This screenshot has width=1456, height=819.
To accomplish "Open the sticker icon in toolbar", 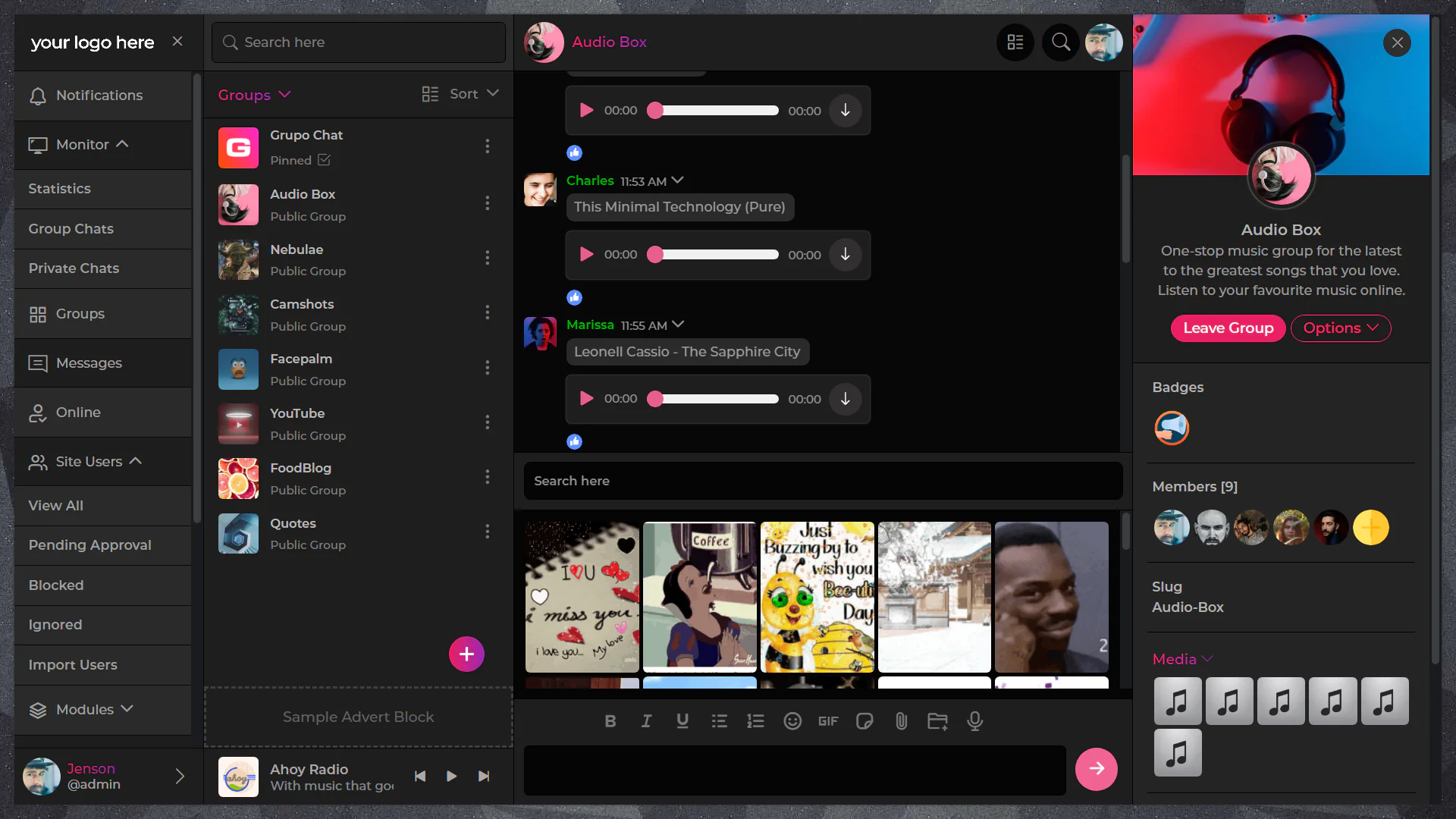I will tap(864, 721).
